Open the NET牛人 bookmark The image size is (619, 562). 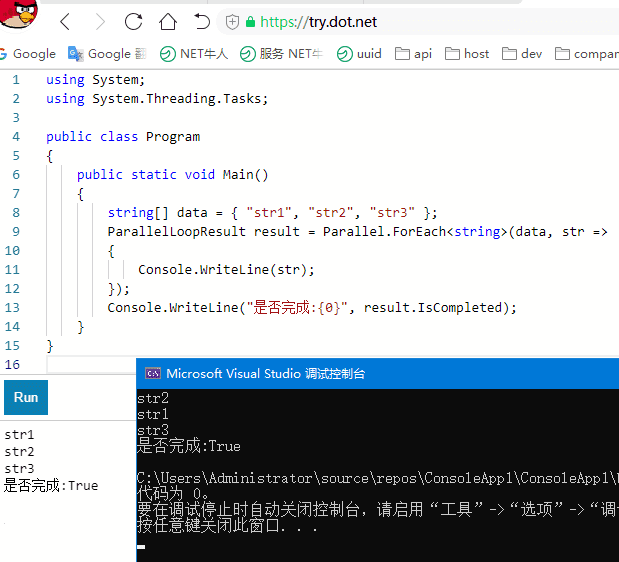194,54
